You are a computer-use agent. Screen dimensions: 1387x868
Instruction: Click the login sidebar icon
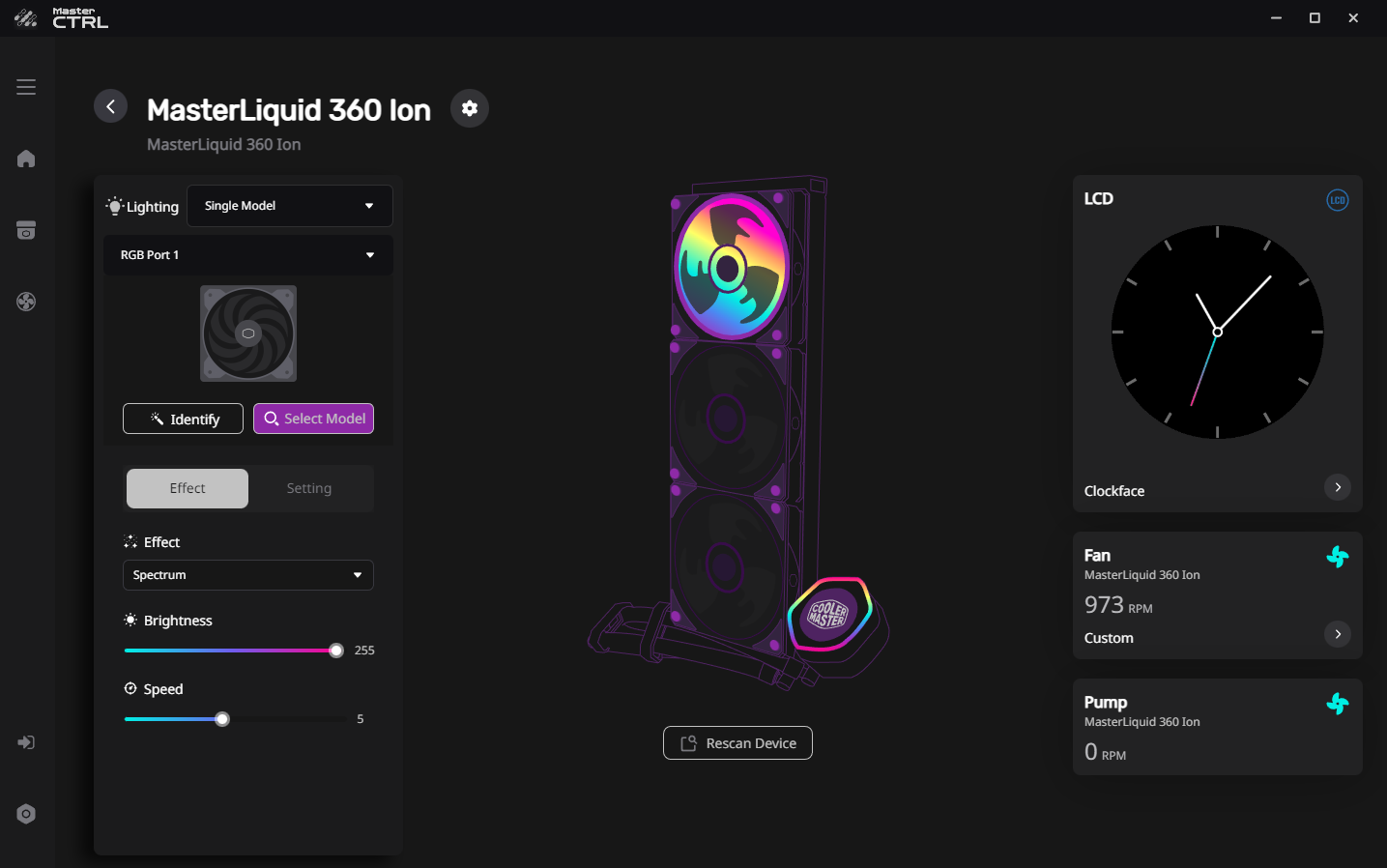[26, 742]
